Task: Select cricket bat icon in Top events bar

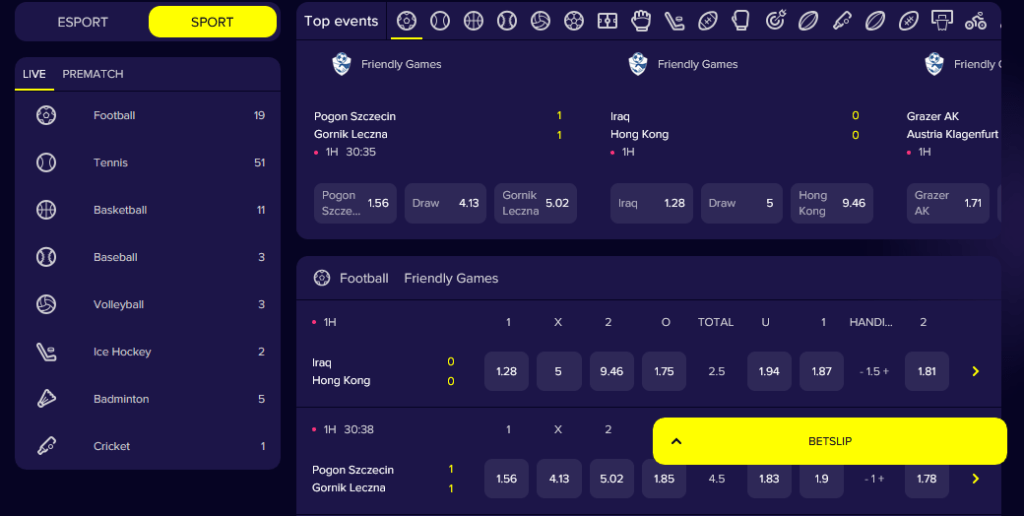Action: pyautogui.click(x=842, y=21)
